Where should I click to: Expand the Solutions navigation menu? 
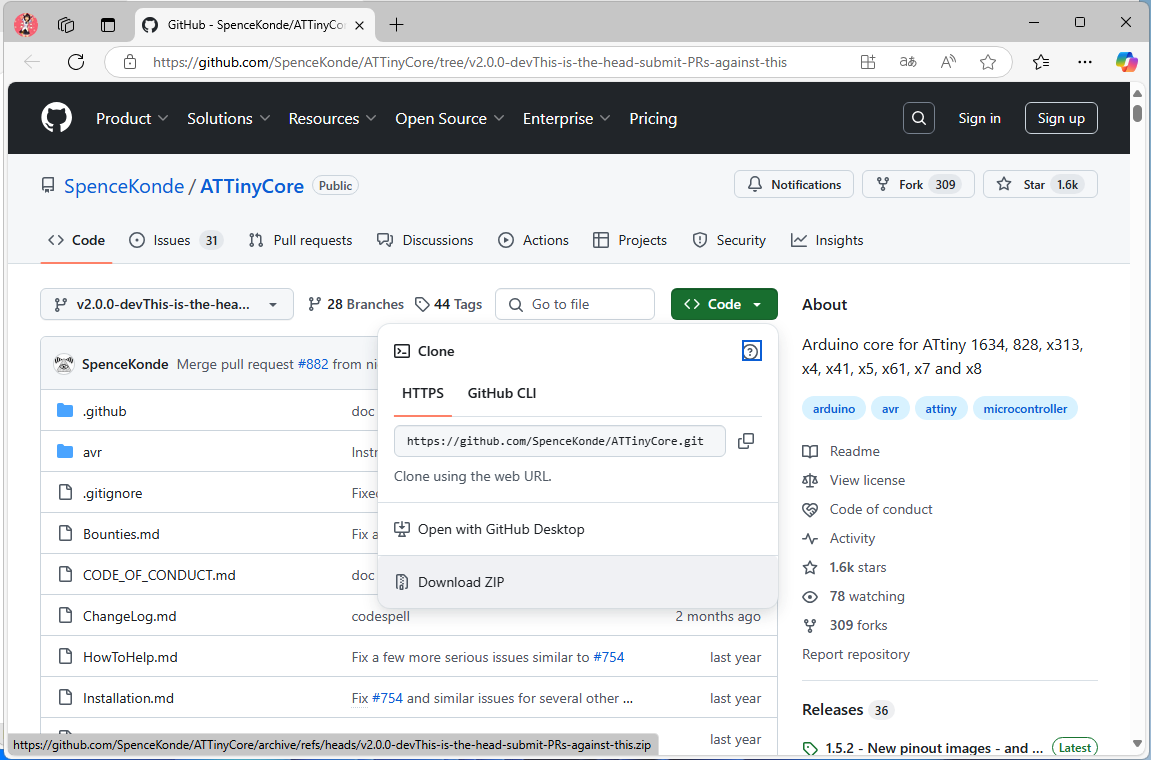click(228, 118)
